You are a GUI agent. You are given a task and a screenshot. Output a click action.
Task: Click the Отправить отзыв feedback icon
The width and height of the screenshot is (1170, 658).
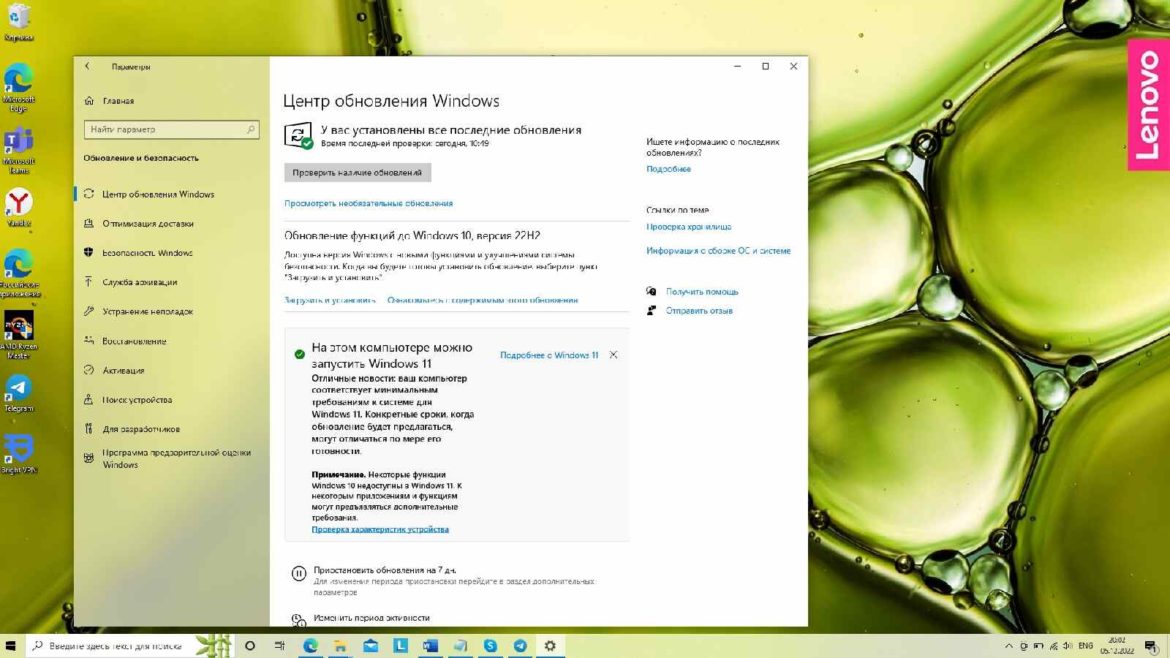651,310
